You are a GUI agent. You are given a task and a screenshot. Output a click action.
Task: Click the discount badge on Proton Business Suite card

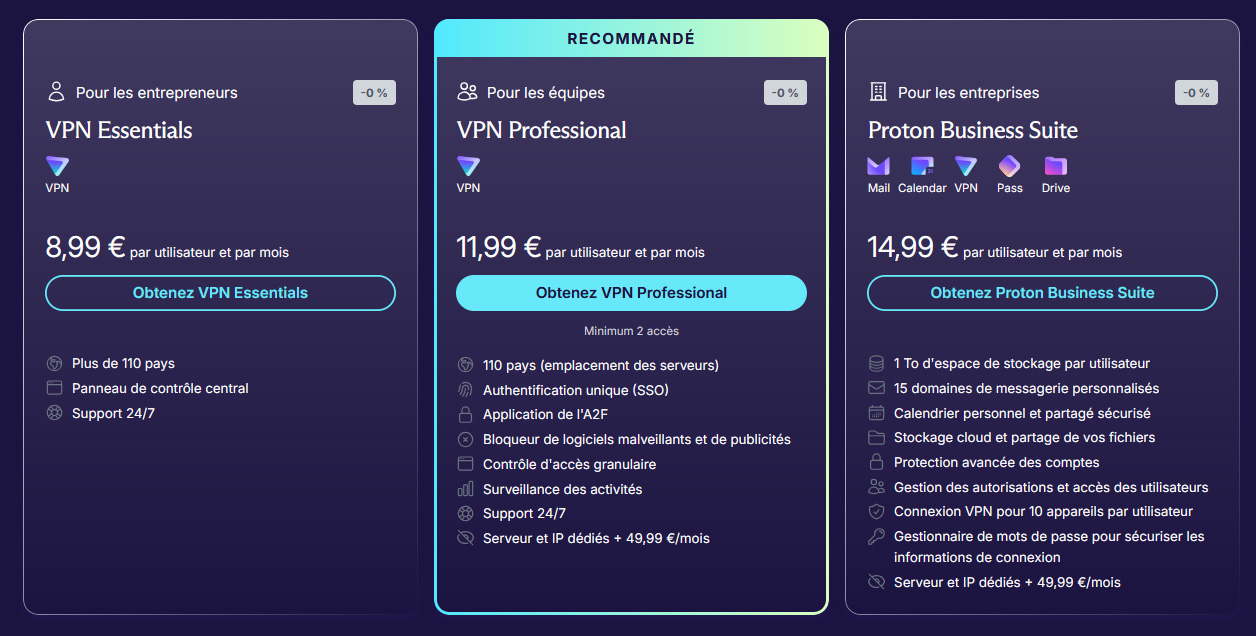click(x=1196, y=92)
